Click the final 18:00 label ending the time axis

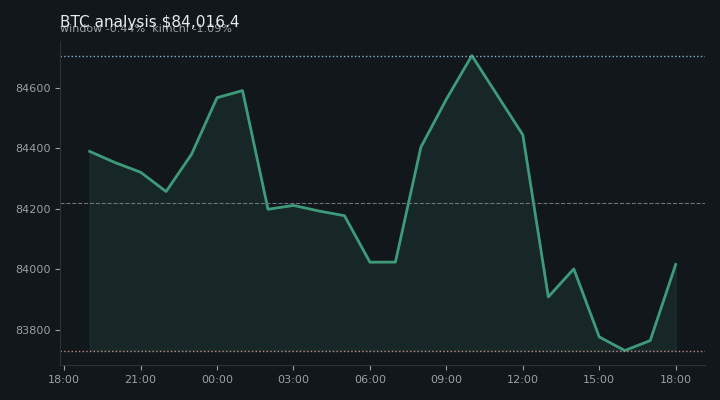click(675, 379)
